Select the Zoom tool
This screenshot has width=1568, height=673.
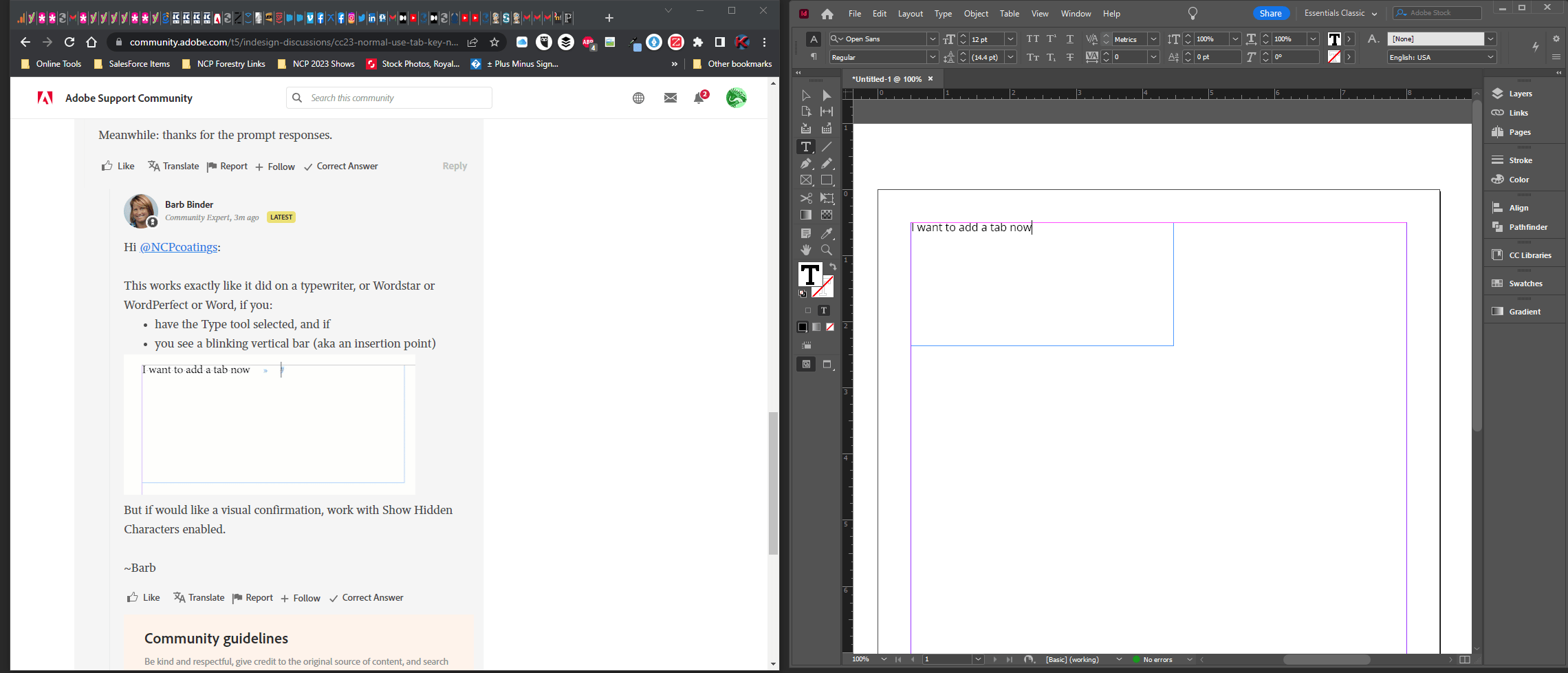pos(827,250)
